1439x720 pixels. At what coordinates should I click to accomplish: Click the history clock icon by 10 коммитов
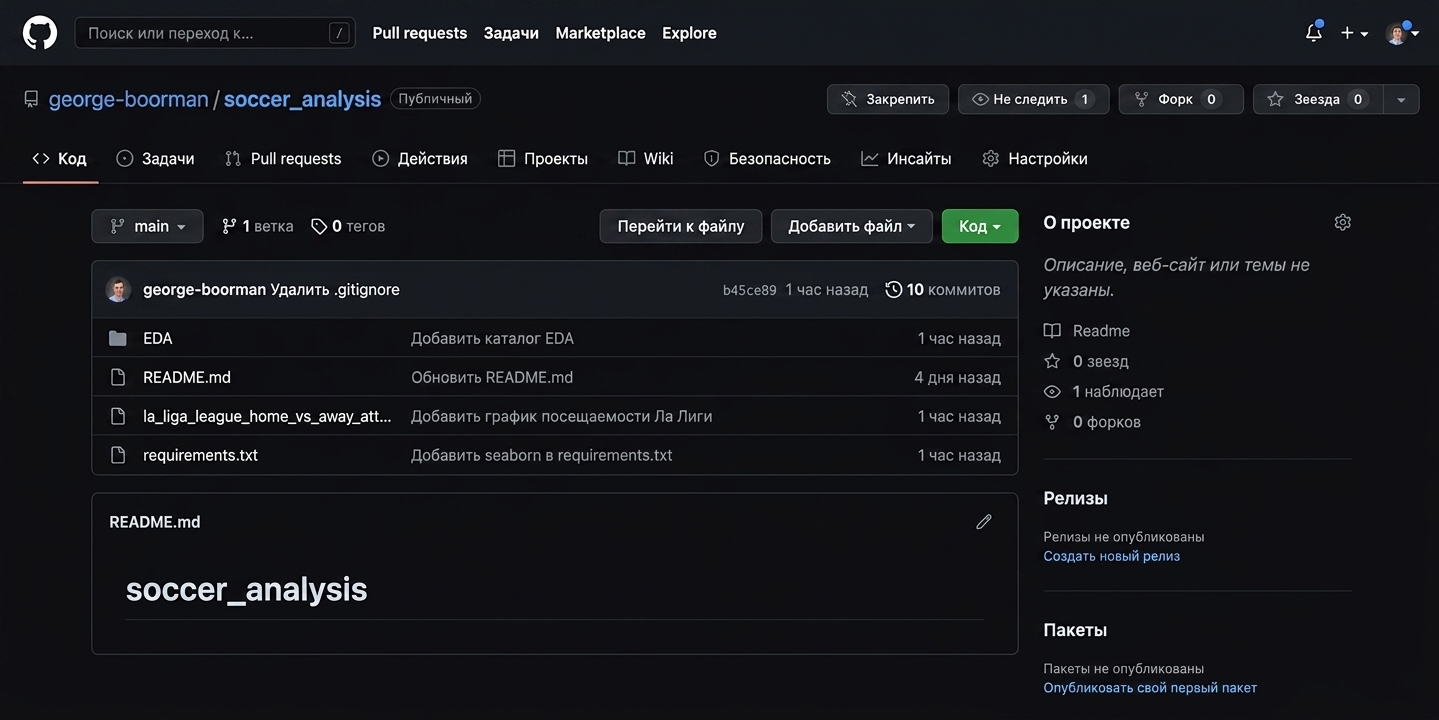tap(894, 289)
